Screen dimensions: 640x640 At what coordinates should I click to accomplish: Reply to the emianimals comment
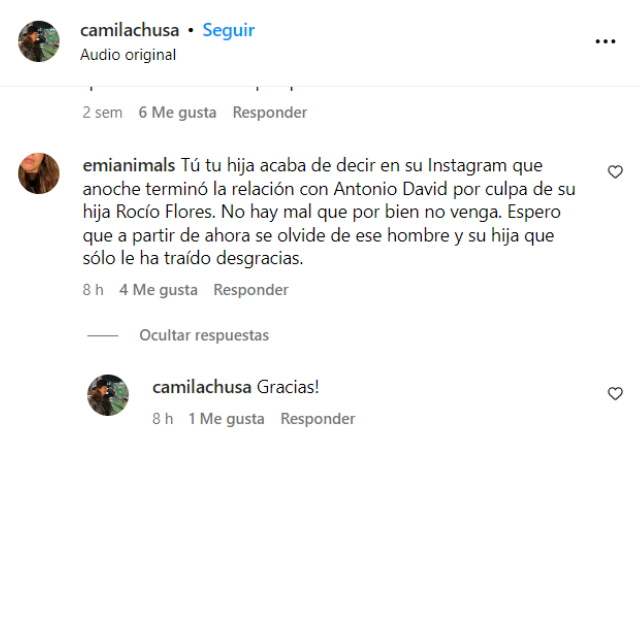coord(251,290)
